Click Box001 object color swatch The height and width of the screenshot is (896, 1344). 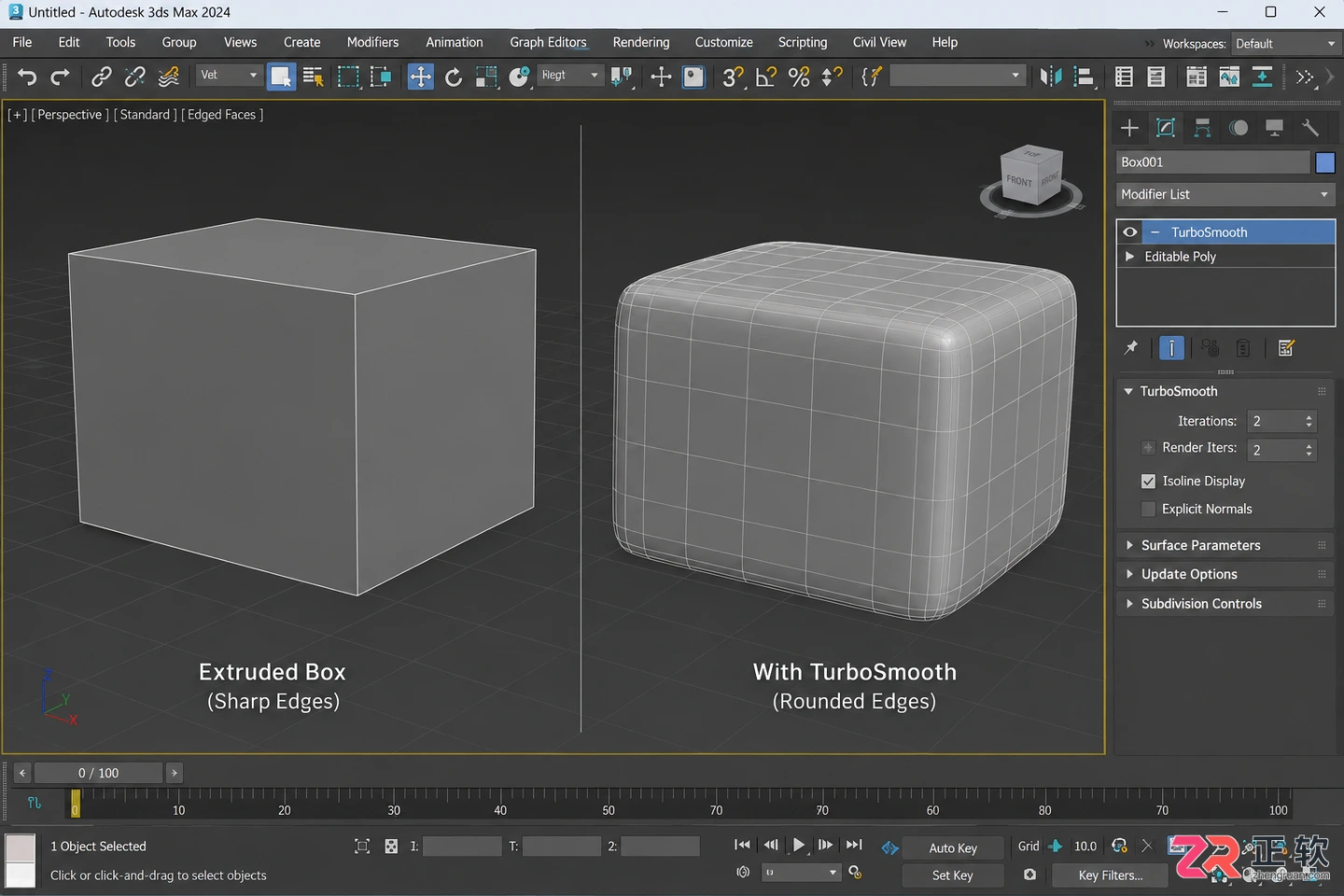pos(1325,162)
